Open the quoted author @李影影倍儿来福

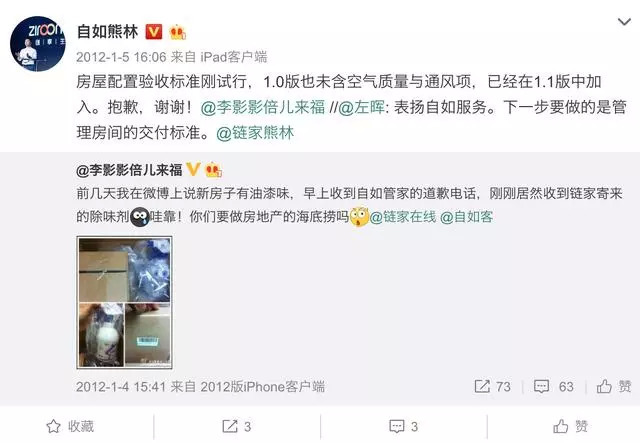tap(129, 170)
